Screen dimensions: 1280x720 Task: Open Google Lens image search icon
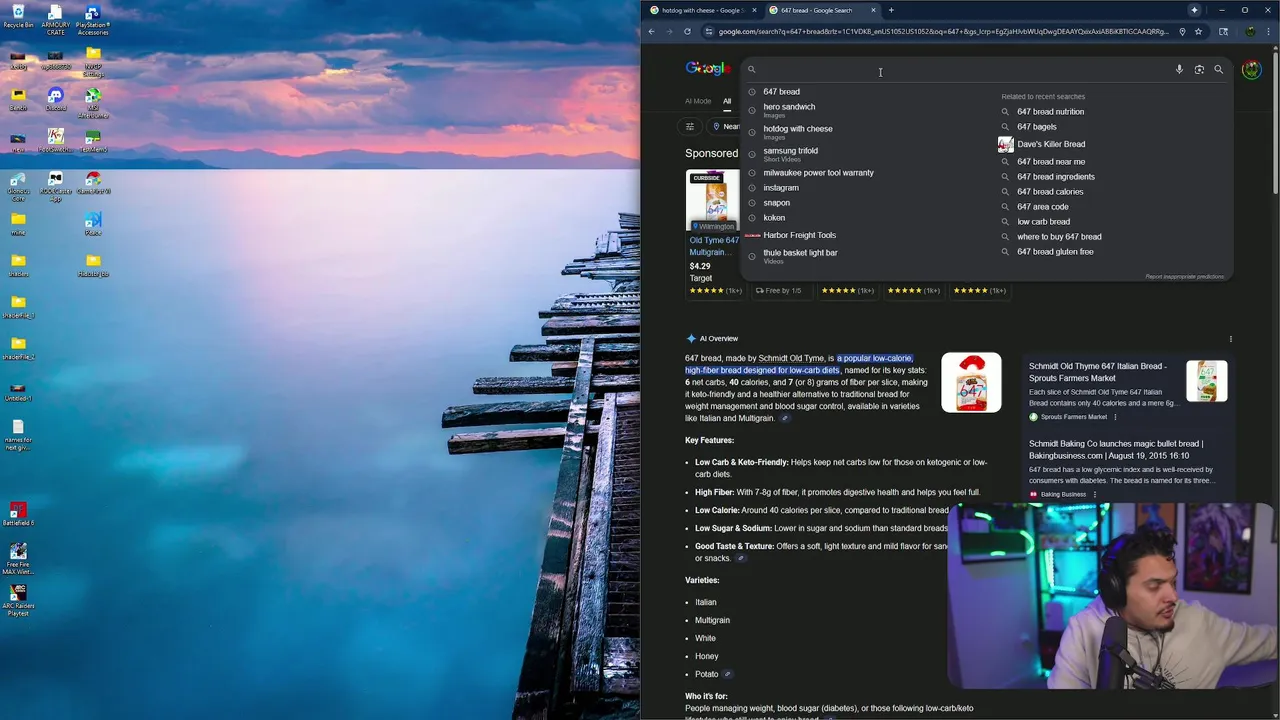(1199, 69)
